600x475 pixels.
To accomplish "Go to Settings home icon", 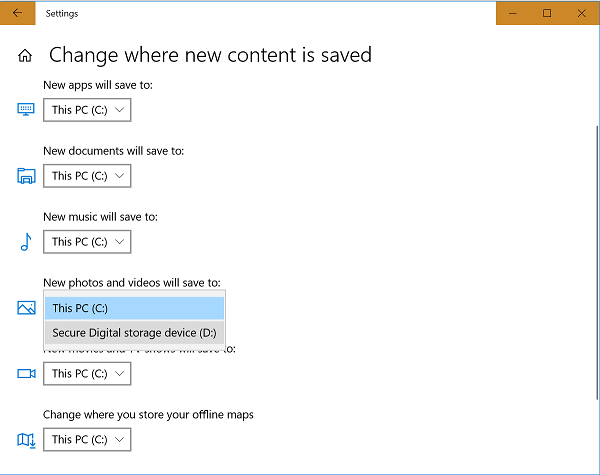I will point(26,56).
